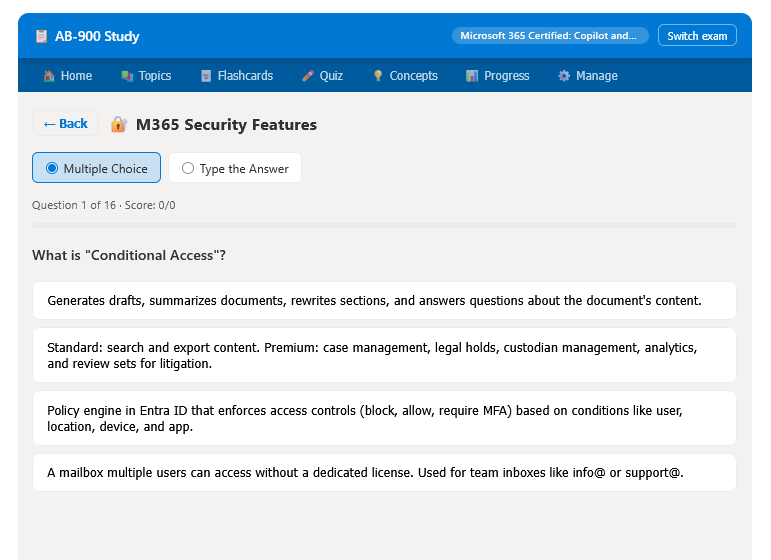Choose answer starting 'Standard: search and export content'
The height and width of the screenshot is (560, 771).
[384, 355]
